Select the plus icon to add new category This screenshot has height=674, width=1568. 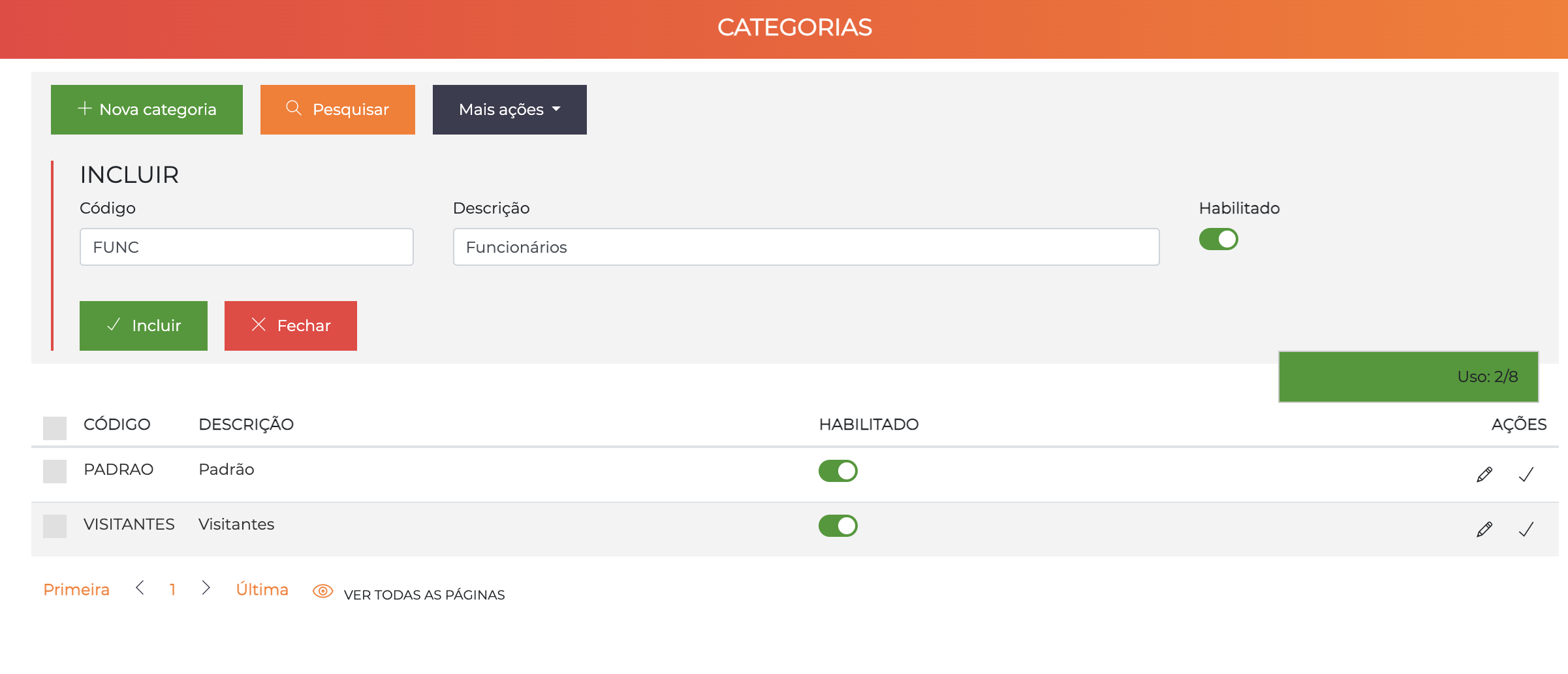[x=84, y=109]
